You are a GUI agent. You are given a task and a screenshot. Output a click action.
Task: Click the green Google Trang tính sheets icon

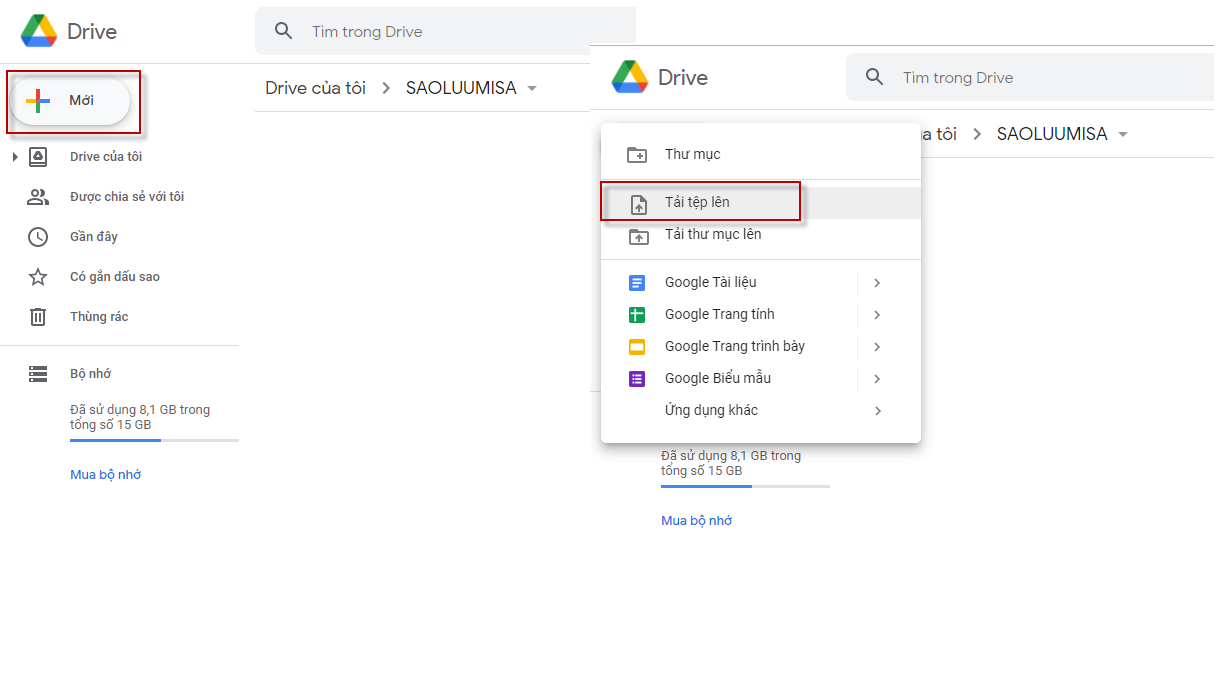[637, 315]
